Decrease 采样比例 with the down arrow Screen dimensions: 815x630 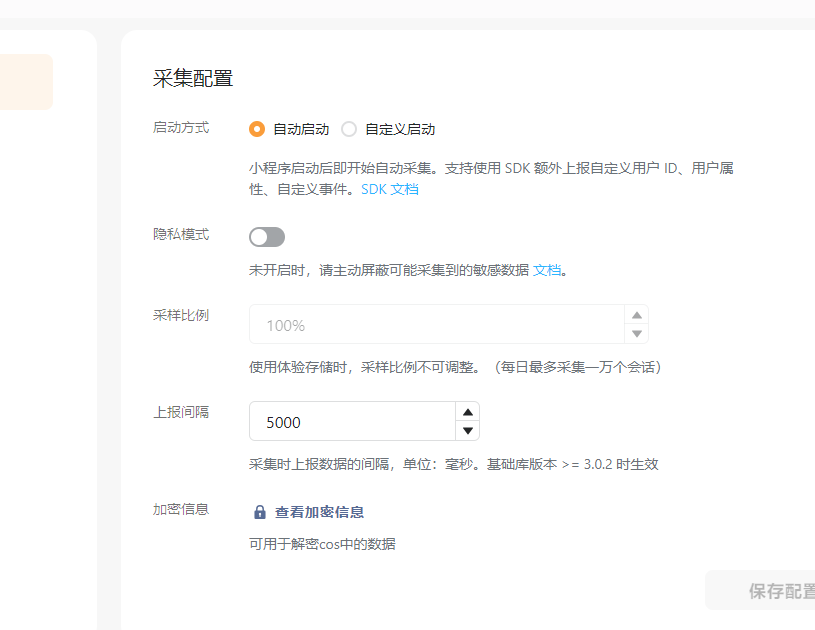click(637, 334)
